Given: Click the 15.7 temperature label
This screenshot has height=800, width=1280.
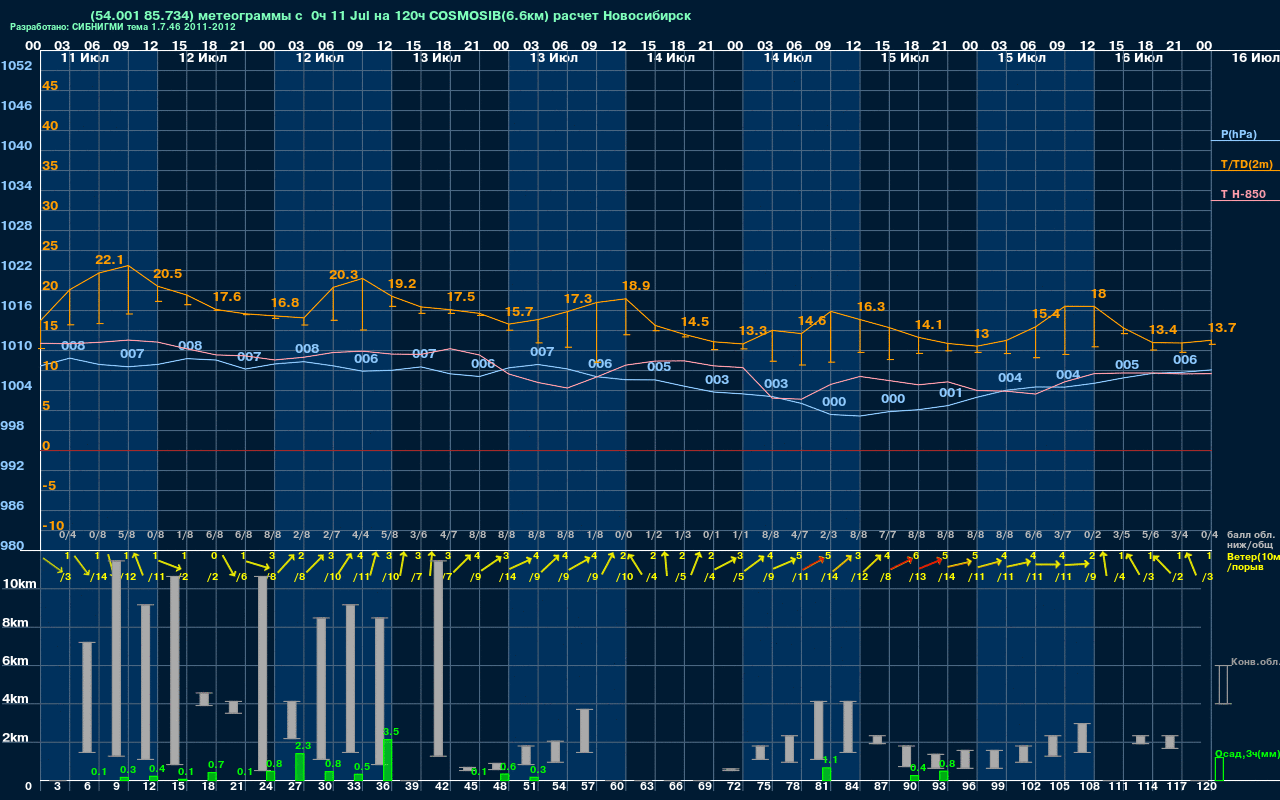Looking at the screenshot, I should [x=519, y=312].
